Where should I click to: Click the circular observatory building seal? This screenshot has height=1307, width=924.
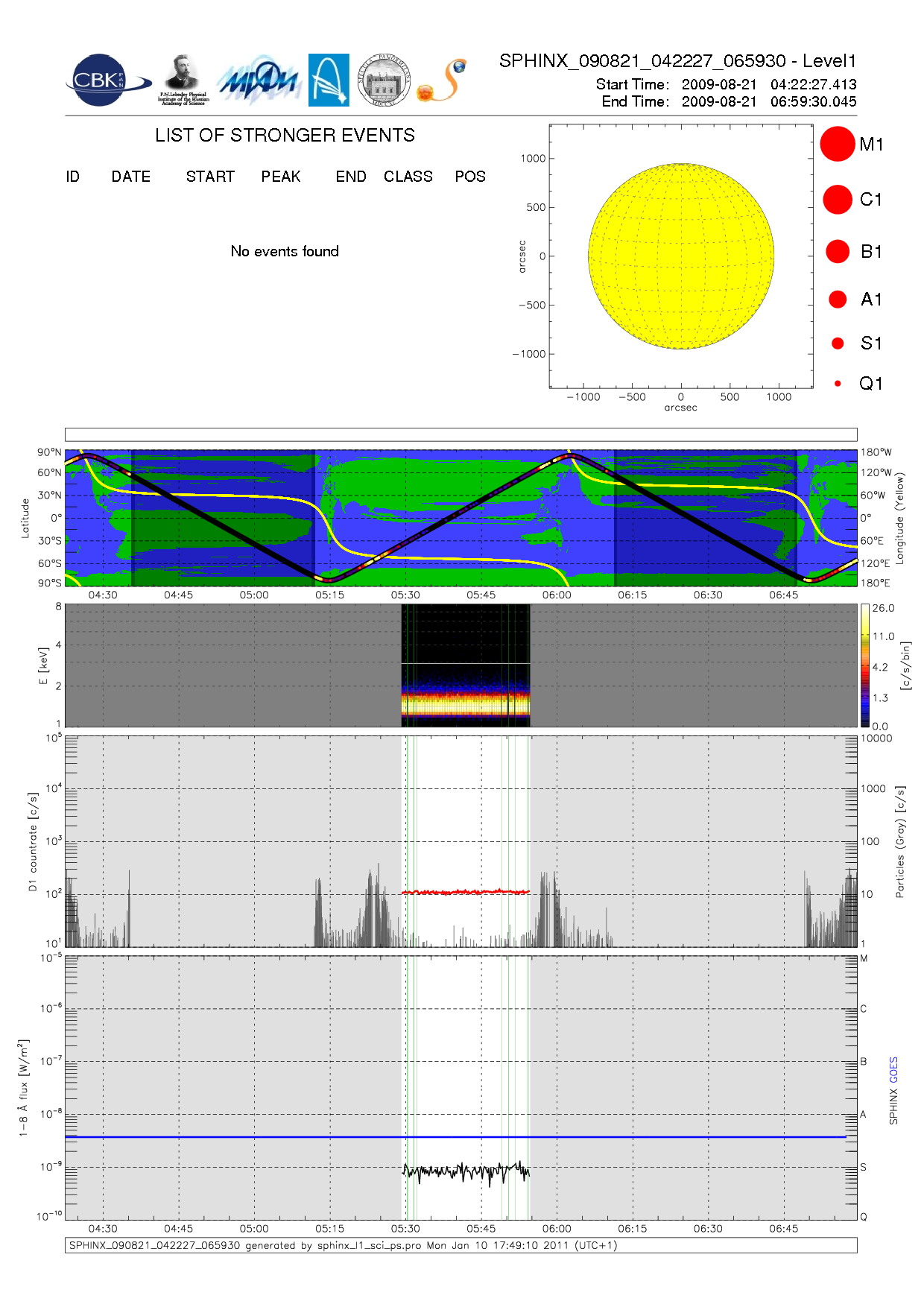click(x=384, y=80)
